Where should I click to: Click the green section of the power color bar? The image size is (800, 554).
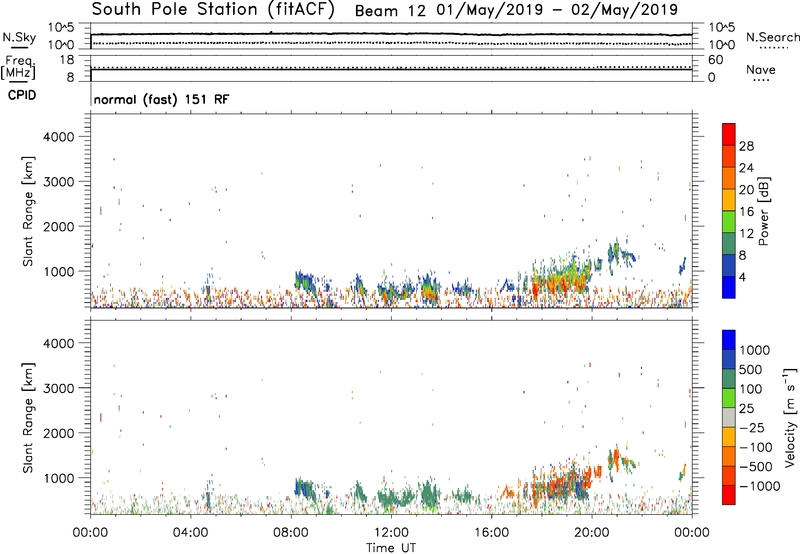[x=729, y=221]
